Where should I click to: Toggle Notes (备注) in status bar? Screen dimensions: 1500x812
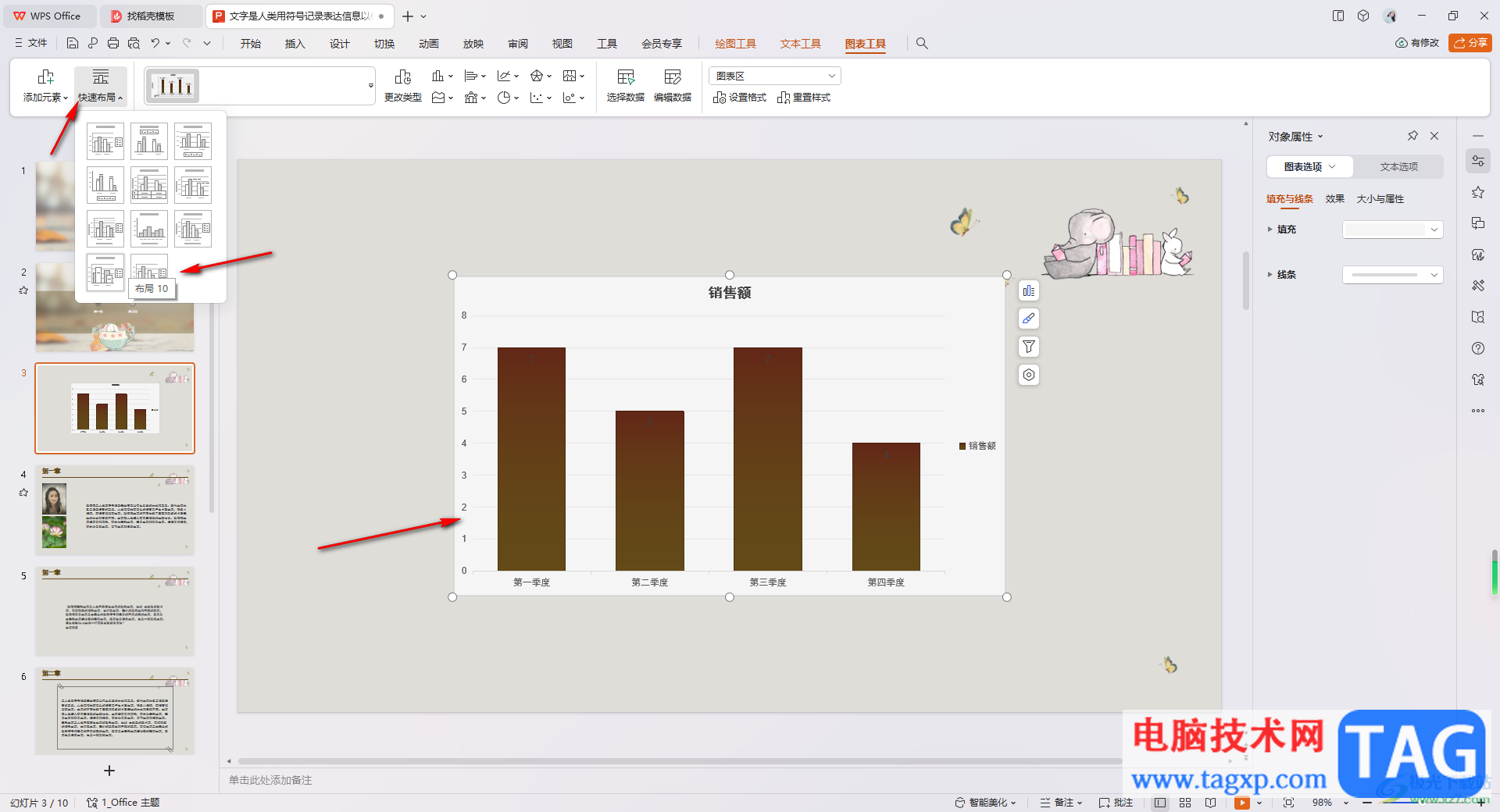1062,803
